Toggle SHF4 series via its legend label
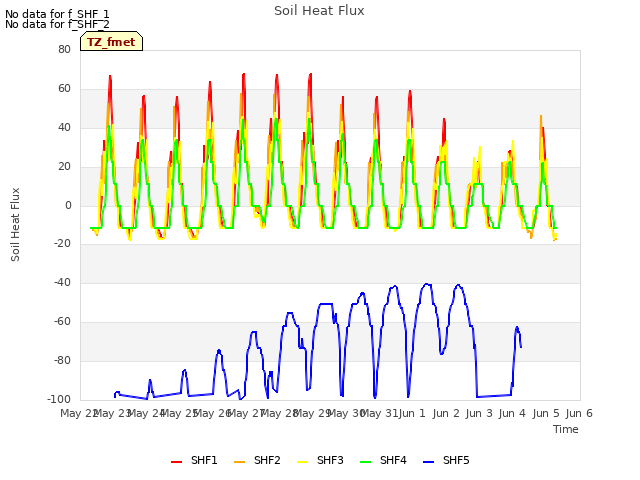This screenshot has width=640, height=480. pos(393,460)
